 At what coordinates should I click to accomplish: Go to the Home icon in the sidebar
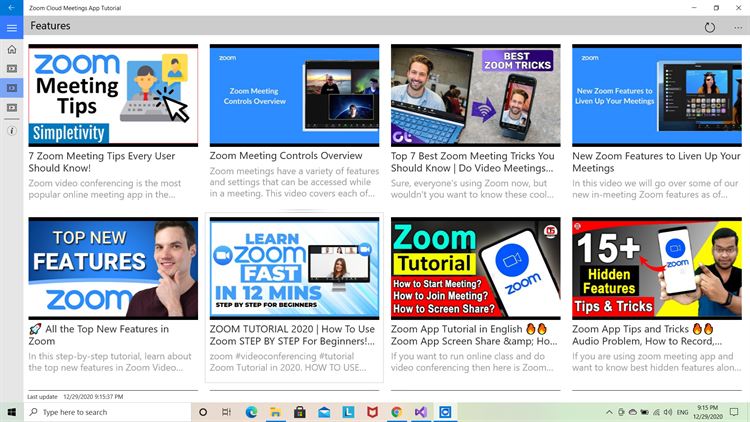click(11, 49)
